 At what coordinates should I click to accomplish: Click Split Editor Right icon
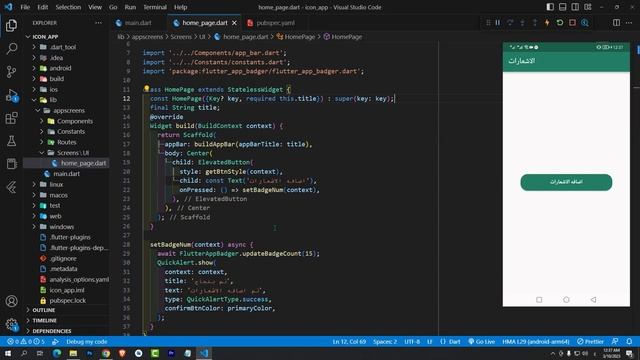pos(616,23)
